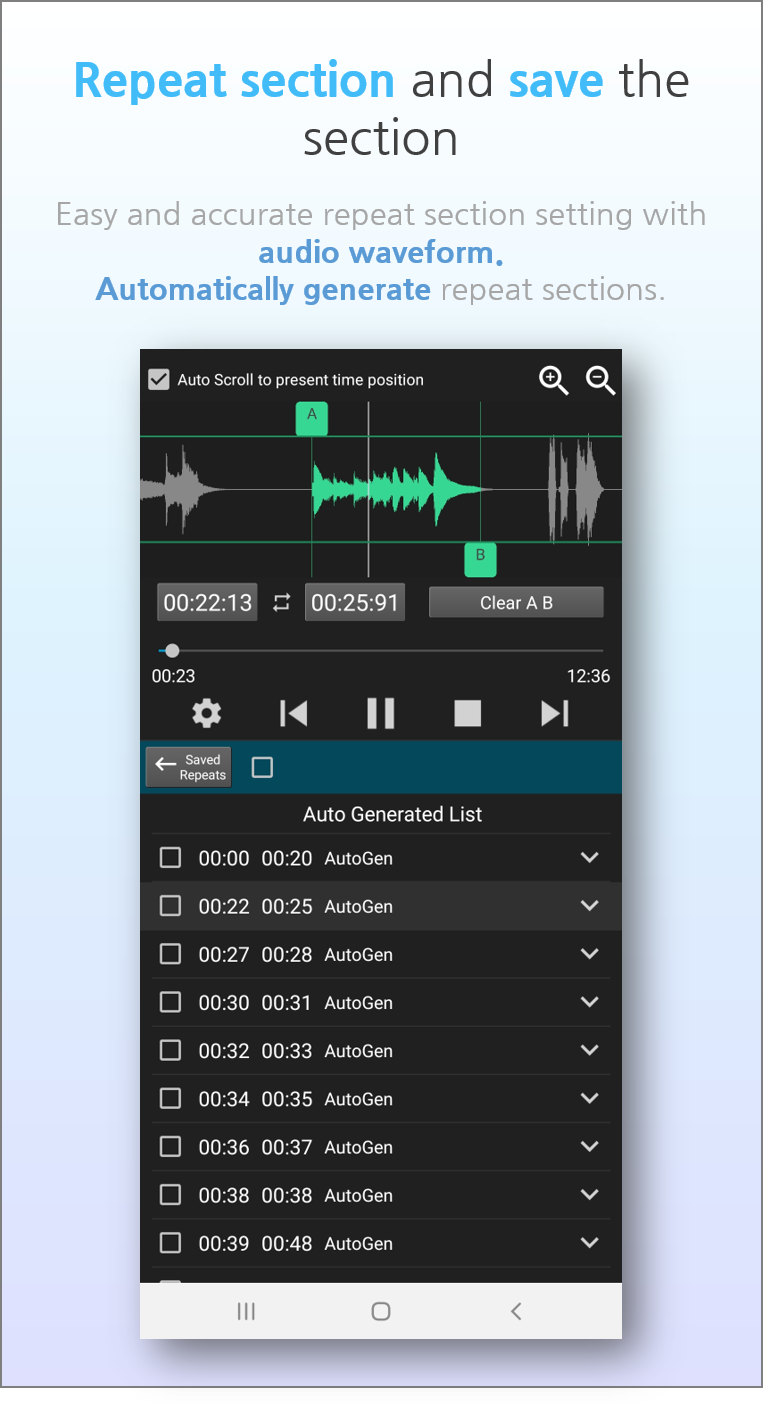Click the playback seek bar handle

pyautogui.click(x=172, y=651)
